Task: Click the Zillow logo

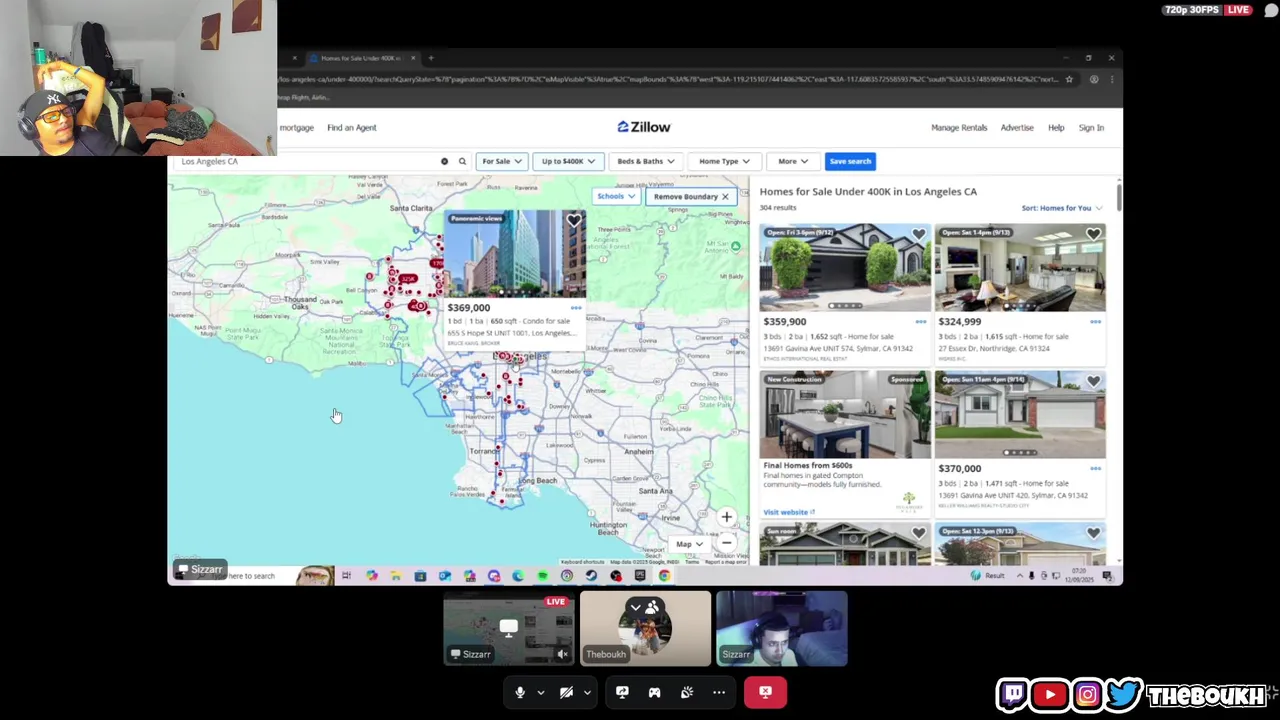Action: click(644, 127)
